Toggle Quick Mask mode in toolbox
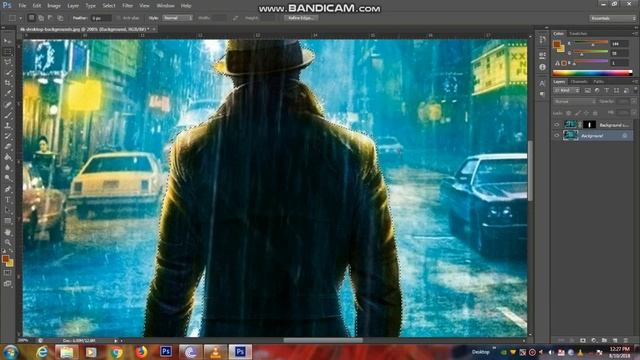This screenshot has height=360, width=640. coord(7,273)
